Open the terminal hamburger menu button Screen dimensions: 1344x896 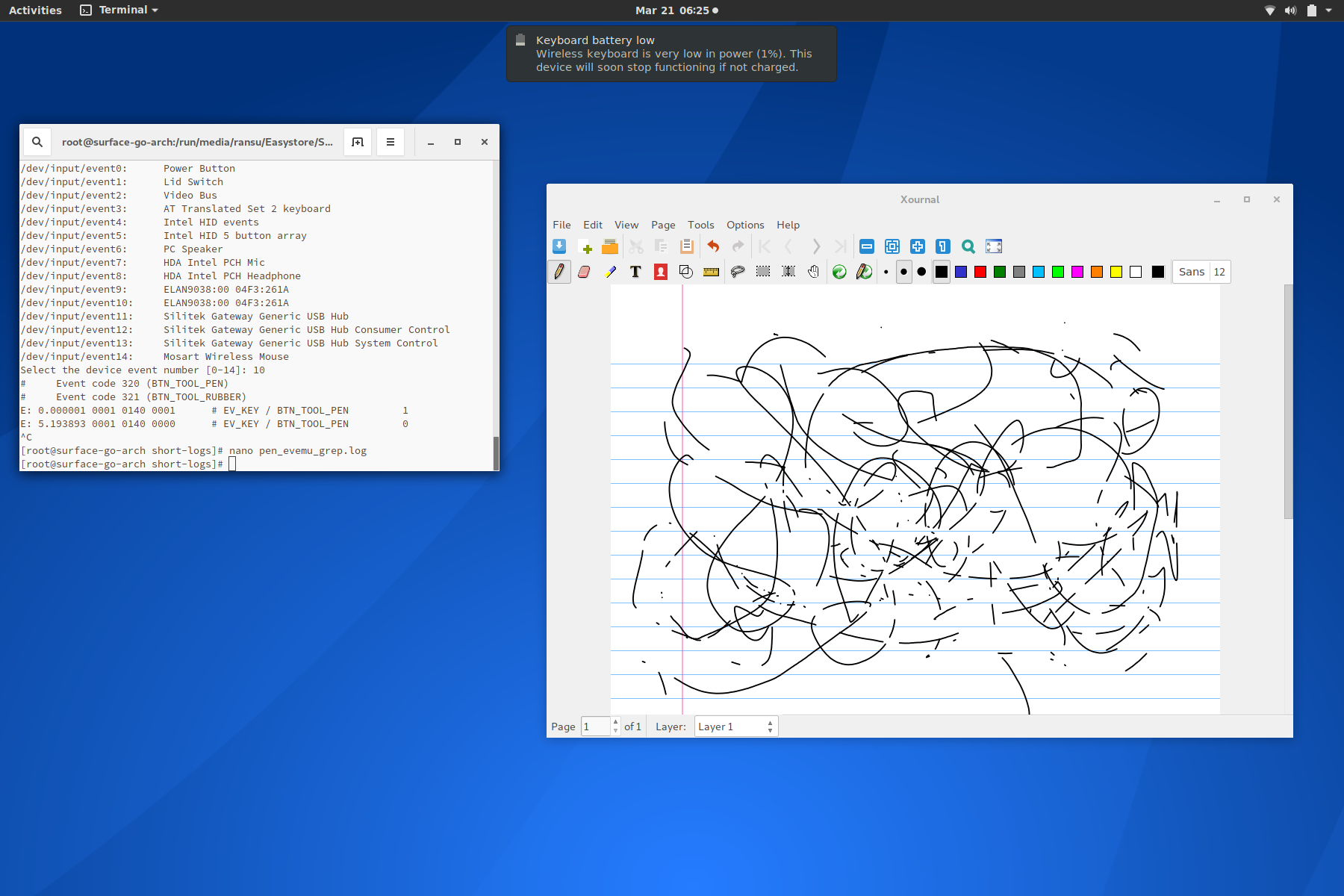(391, 141)
